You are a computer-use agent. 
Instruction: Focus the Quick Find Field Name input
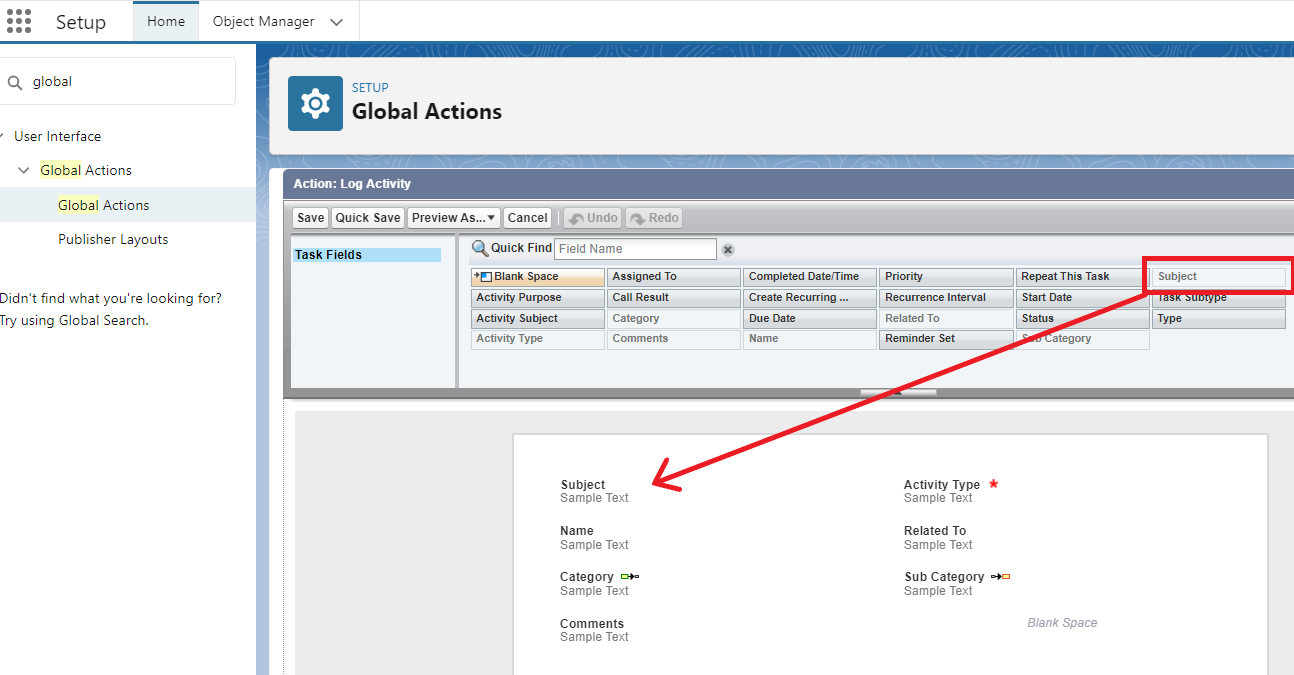click(635, 249)
